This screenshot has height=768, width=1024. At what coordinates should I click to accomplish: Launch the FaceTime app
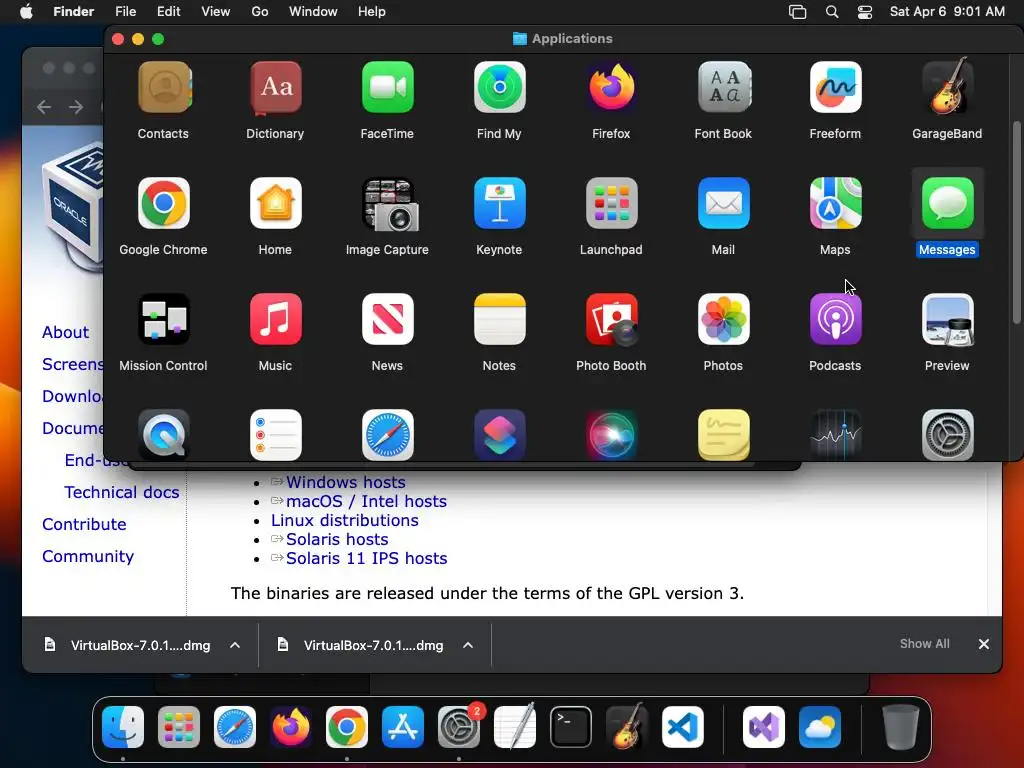[x=387, y=88]
